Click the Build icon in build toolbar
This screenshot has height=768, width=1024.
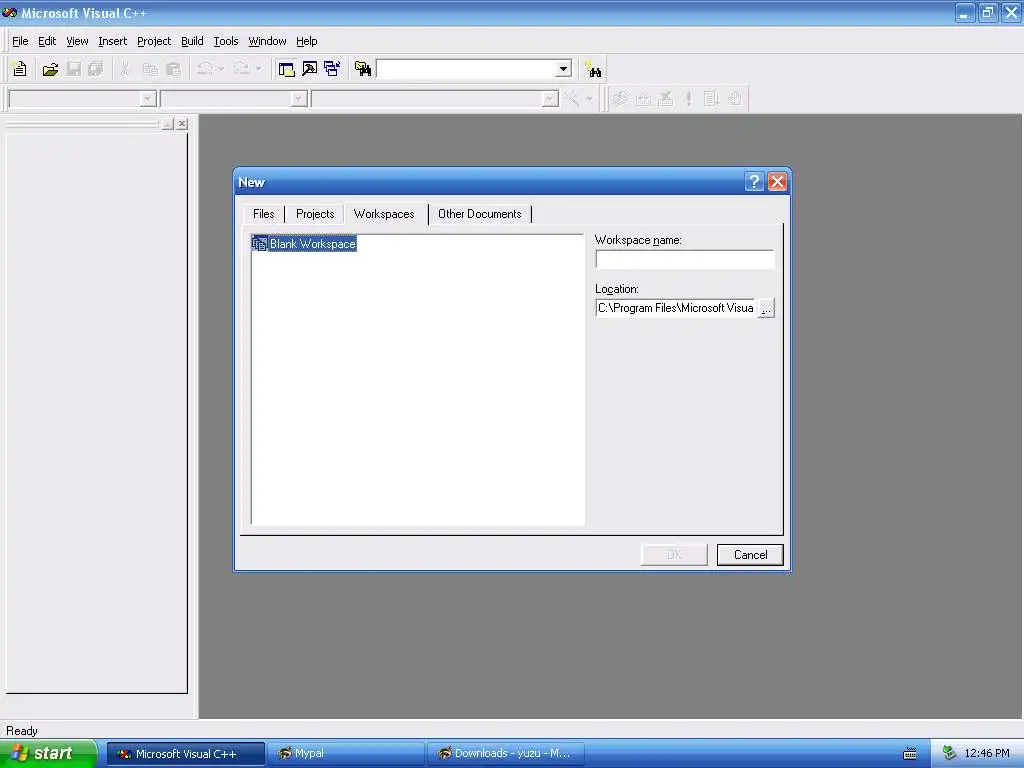[x=643, y=99]
